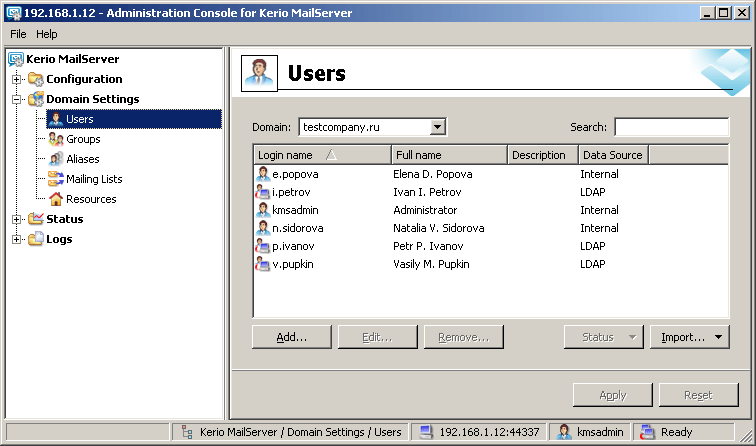The height and width of the screenshot is (446, 756).
Task: Sort by Data Source column header
Action: [x=613, y=155]
